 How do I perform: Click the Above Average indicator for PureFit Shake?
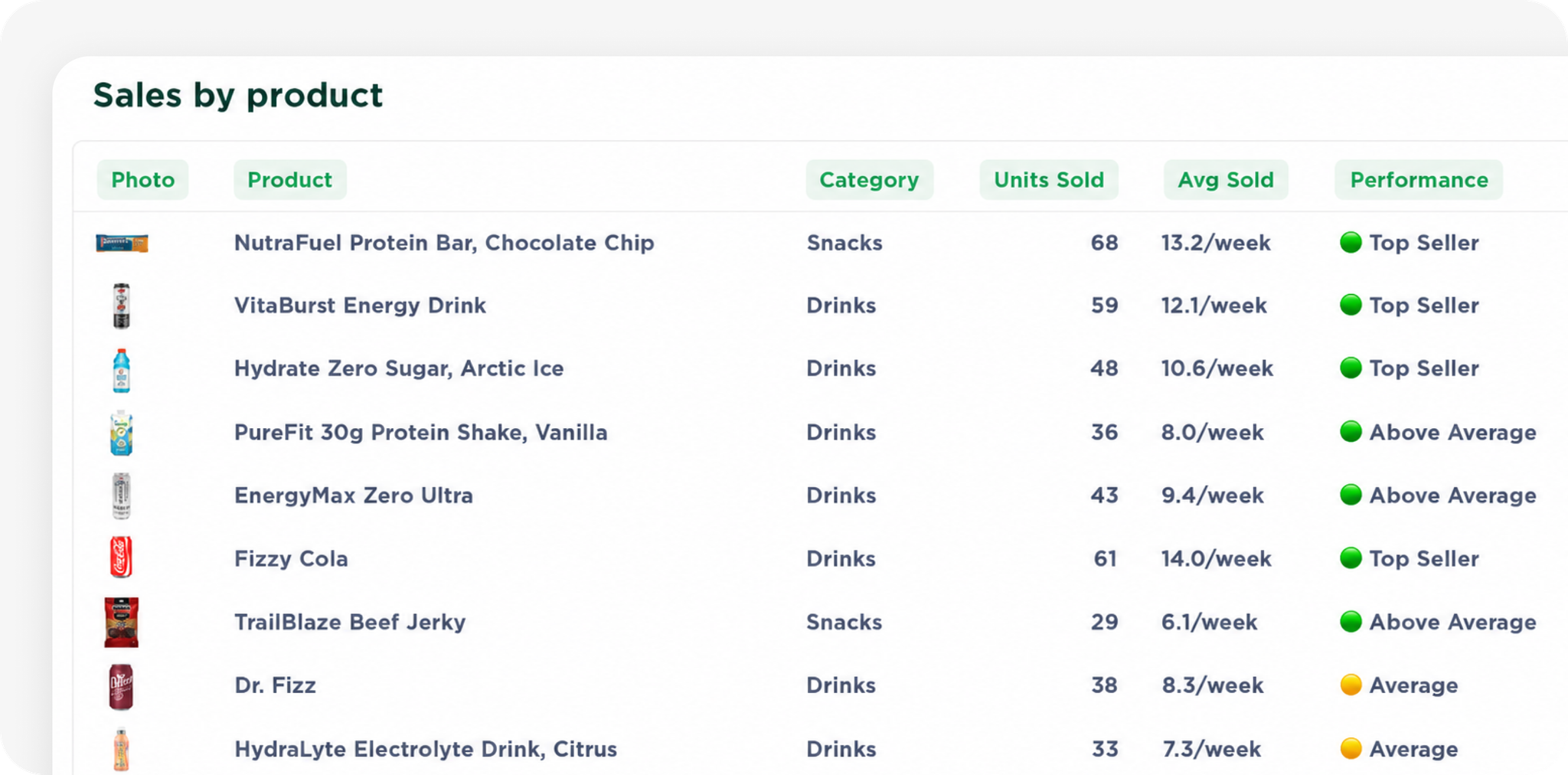coord(1439,432)
